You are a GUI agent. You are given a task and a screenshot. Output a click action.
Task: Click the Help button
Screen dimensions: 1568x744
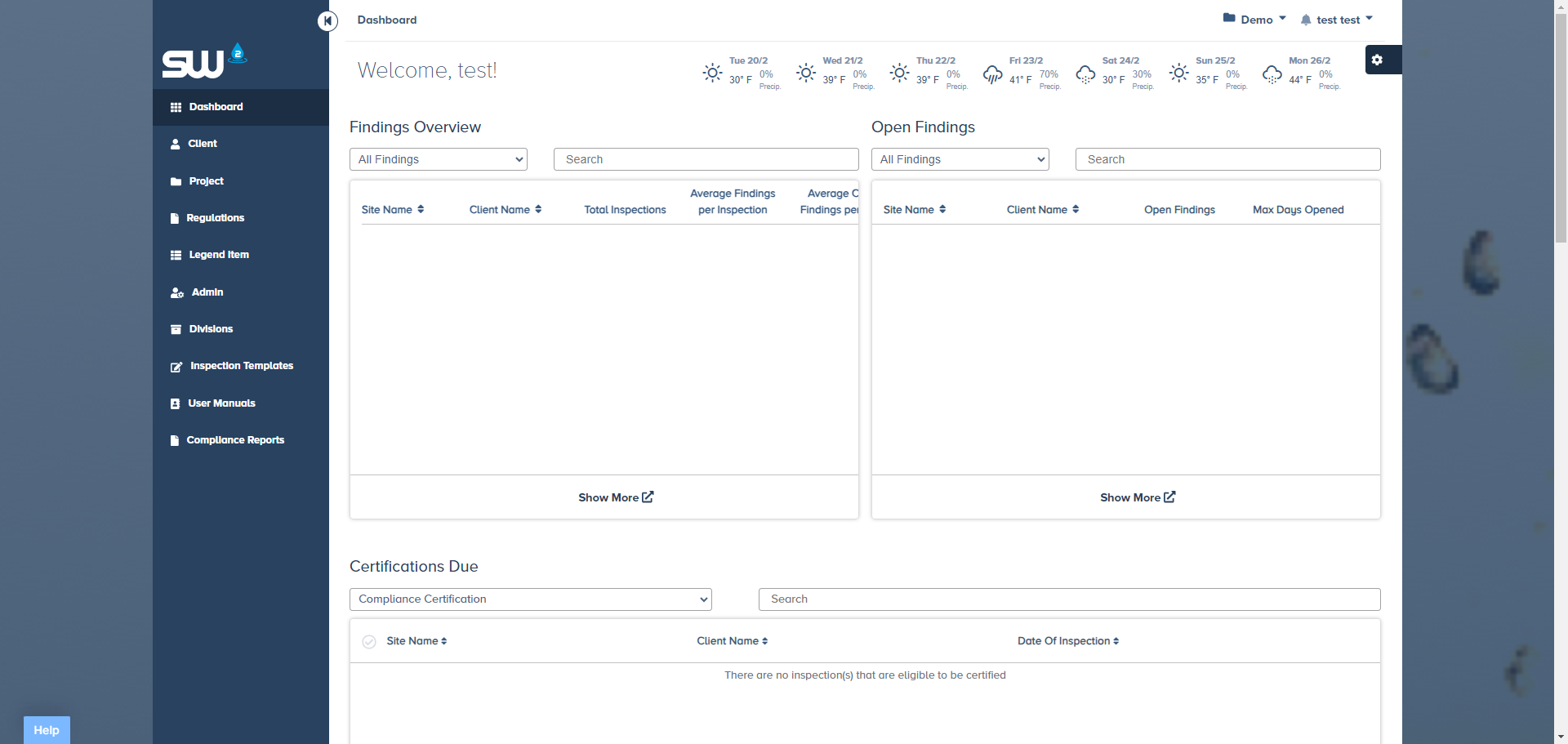[47, 730]
